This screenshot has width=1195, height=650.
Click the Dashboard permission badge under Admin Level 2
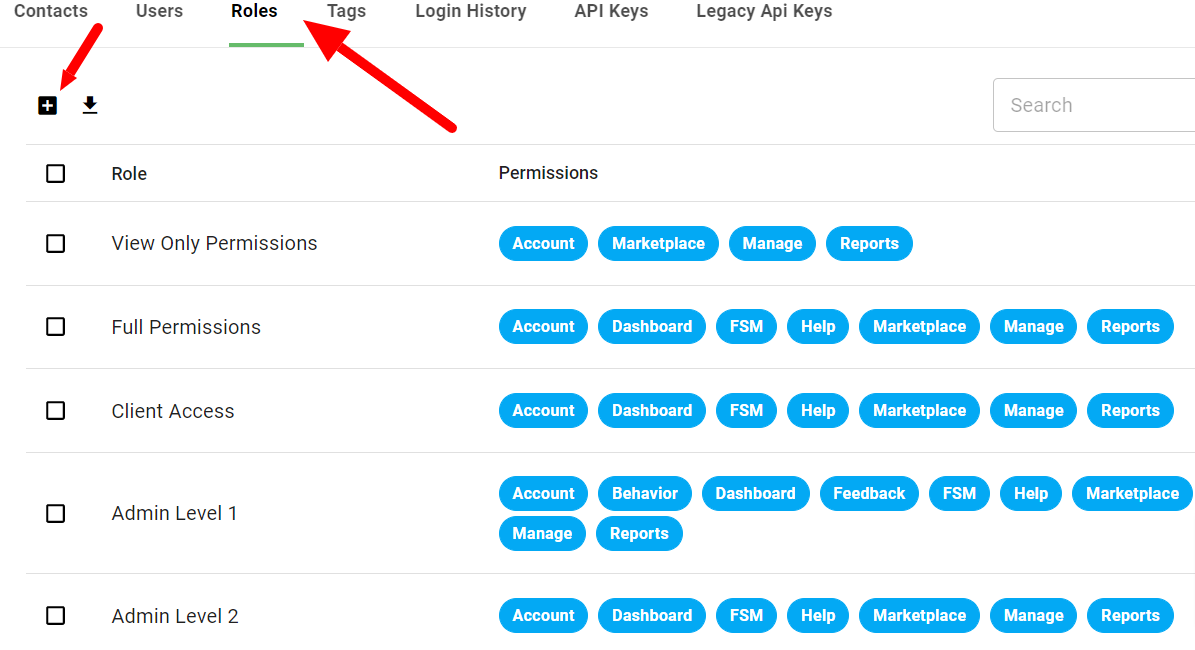[x=651, y=616]
